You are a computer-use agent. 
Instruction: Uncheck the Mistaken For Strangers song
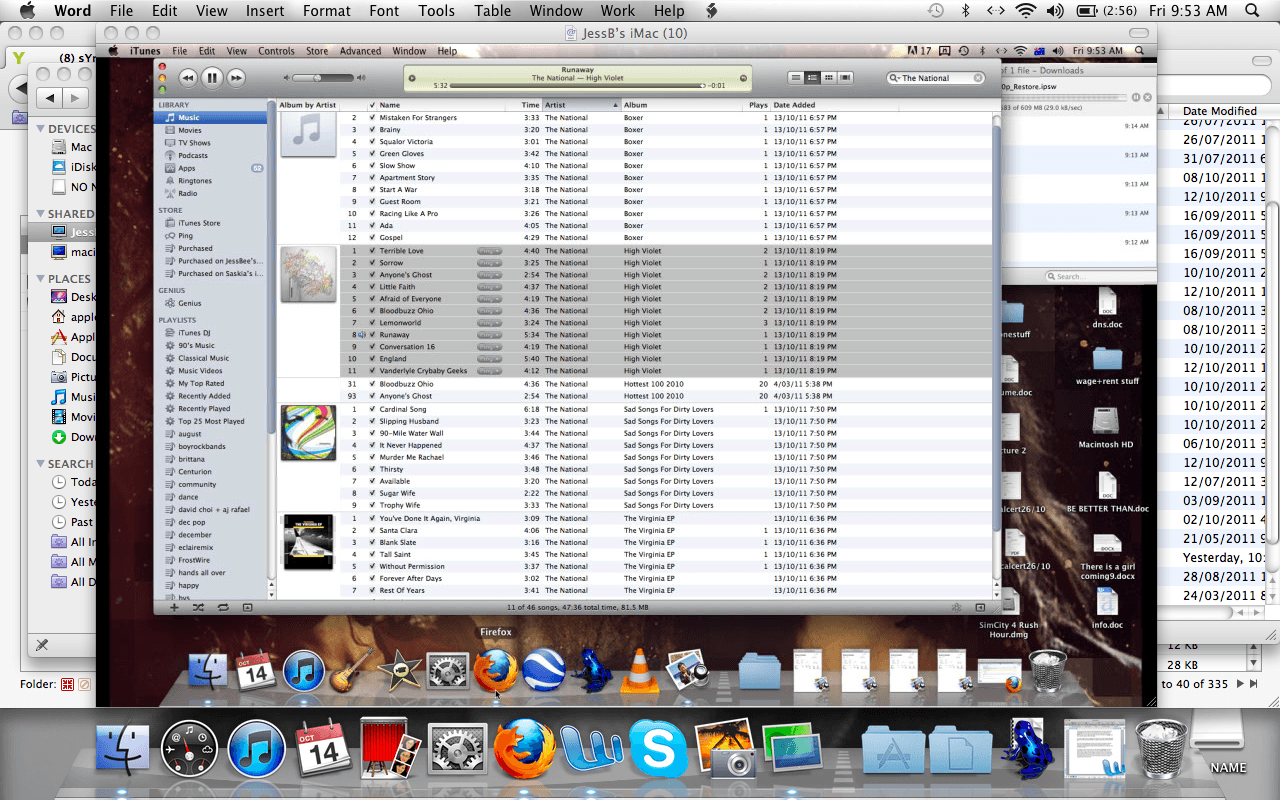click(x=372, y=118)
